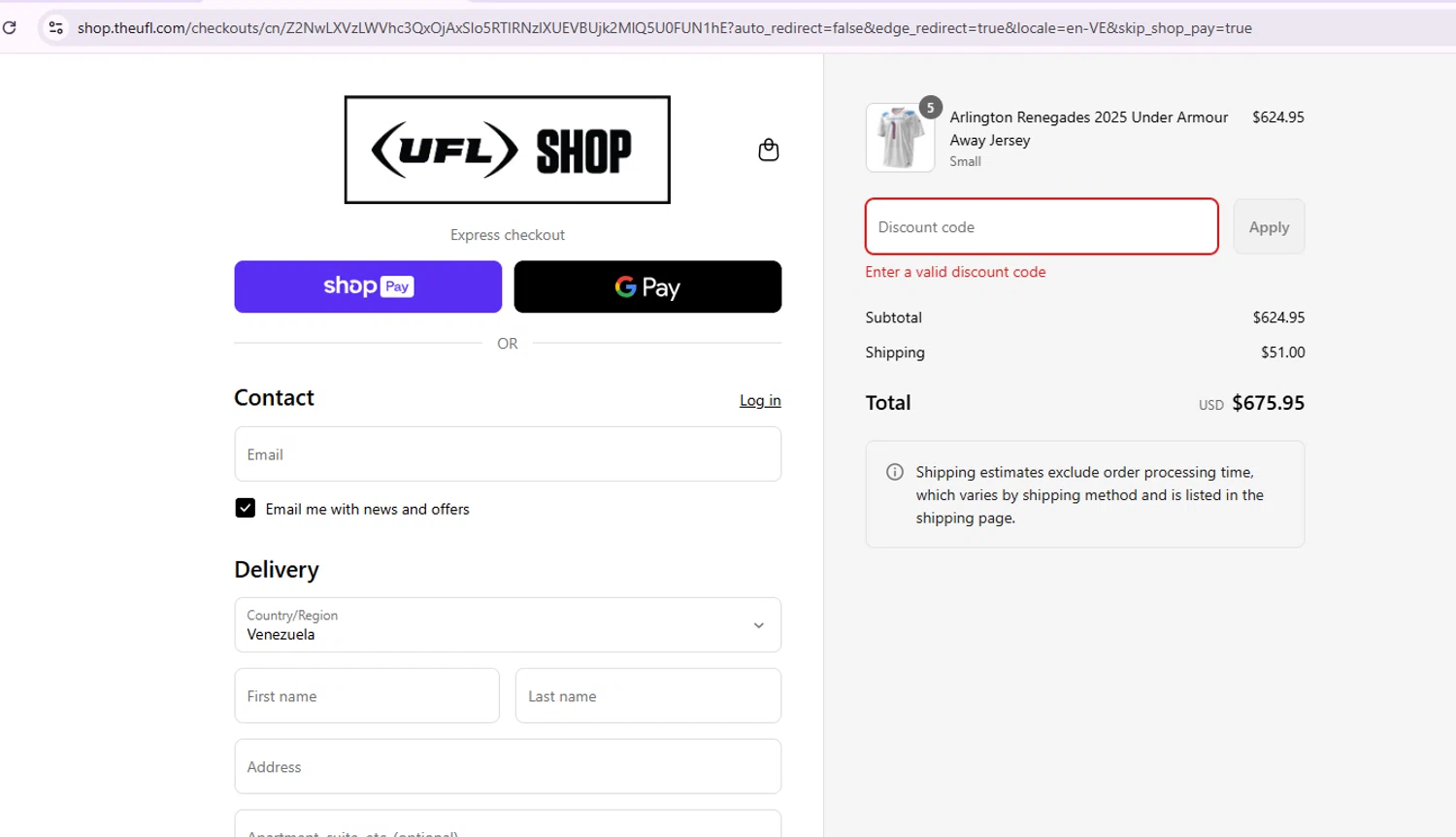Click into the Email field
Image resolution: width=1456 pixels, height=837 pixels.
point(507,454)
